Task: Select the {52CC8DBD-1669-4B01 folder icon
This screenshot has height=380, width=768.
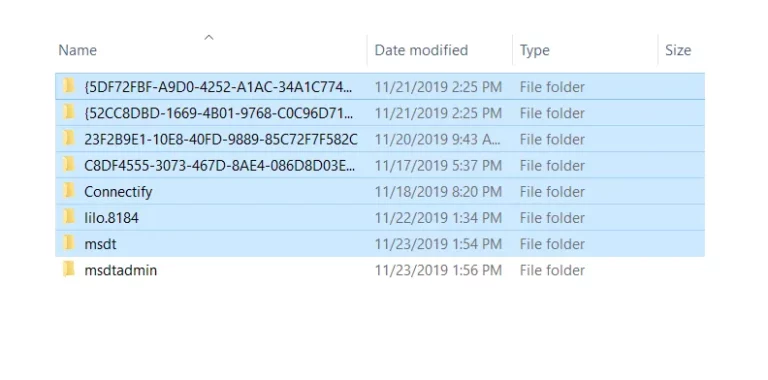Action: click(x=69, y=113)
